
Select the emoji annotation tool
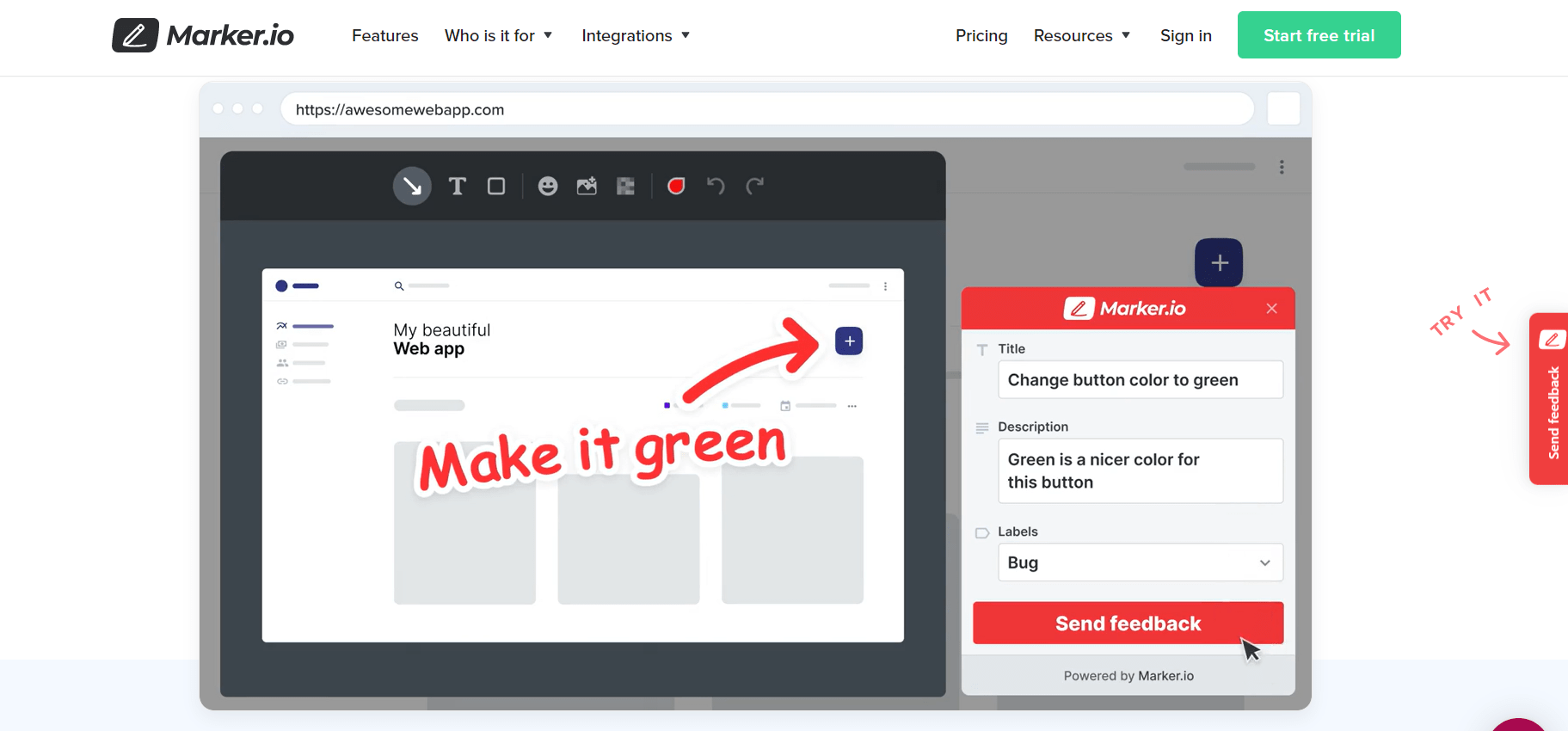pyautogui.click(x=548, y=186)
